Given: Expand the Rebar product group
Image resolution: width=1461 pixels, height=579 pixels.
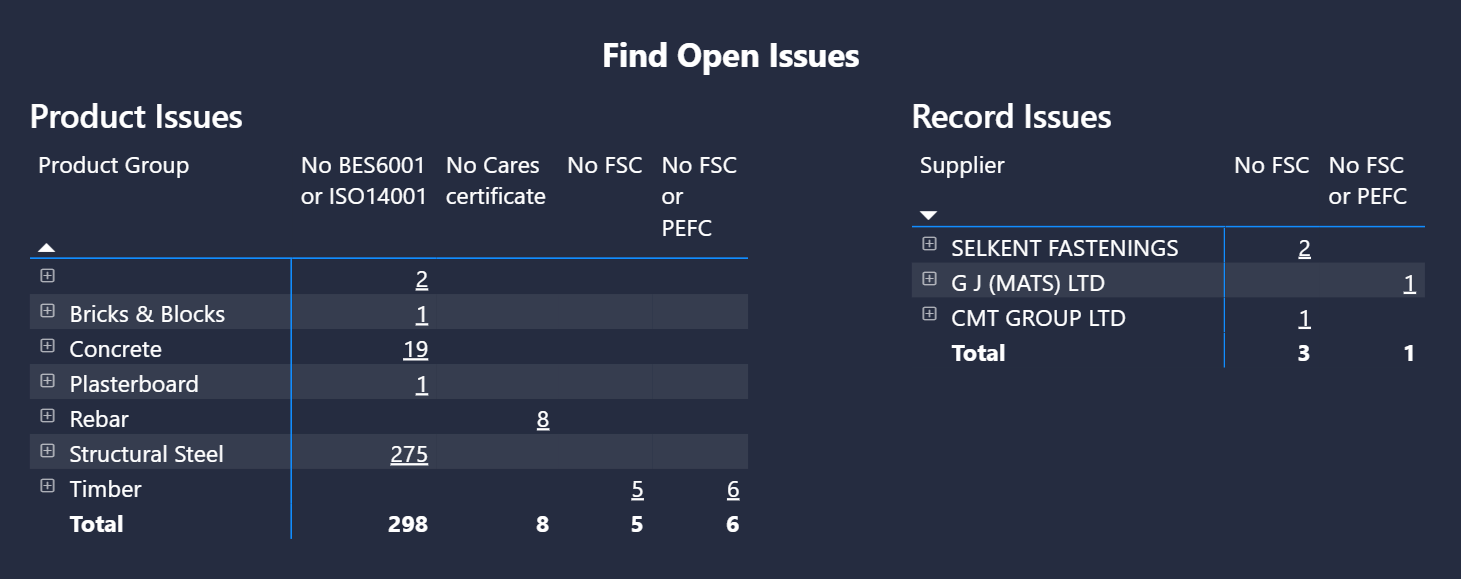Looking at the screenshot, I should (x=47, y=416).
